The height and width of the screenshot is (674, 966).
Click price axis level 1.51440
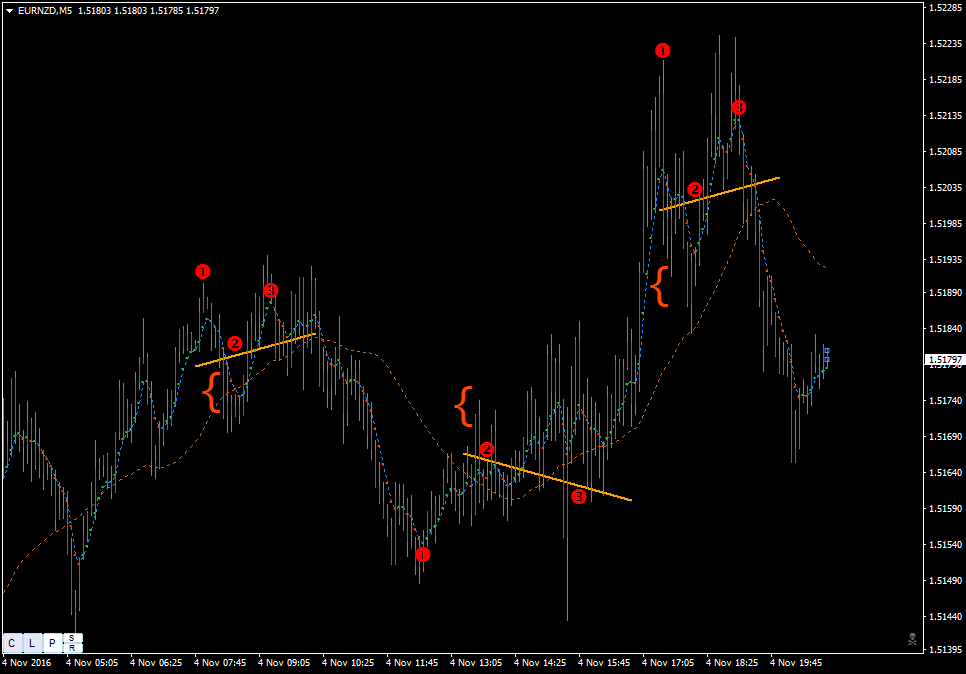tap(945, 616)
